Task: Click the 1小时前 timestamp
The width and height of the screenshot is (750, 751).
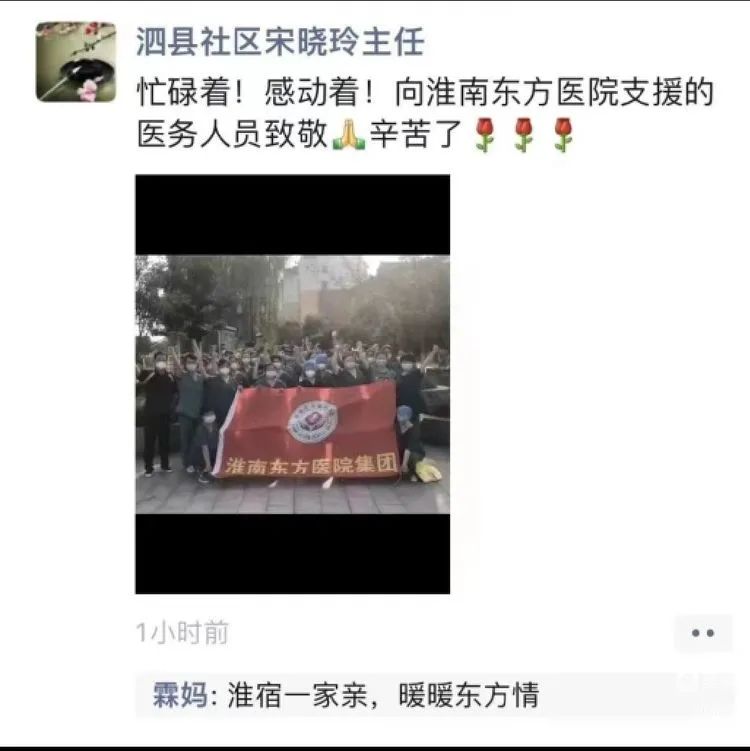Action: coord(182,633)
